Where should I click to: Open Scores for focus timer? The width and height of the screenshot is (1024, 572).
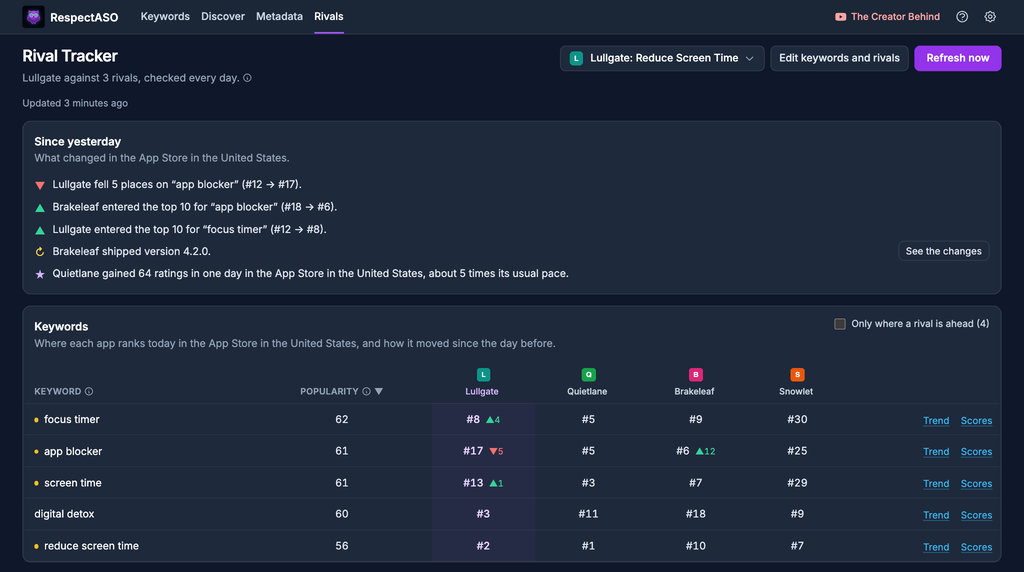click(976, 421)
